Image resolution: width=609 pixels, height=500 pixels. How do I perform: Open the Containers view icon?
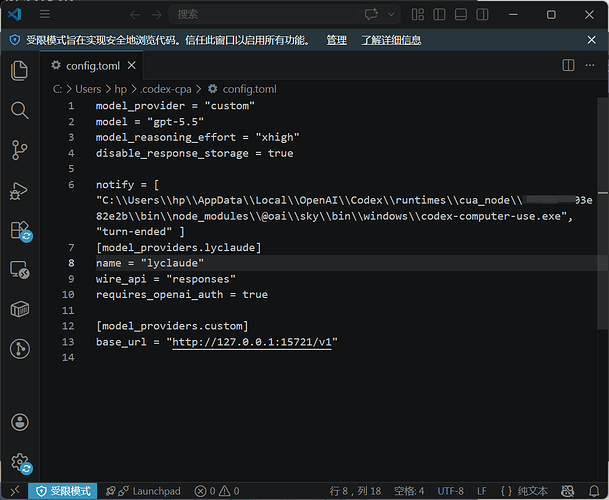(x=19, y=309)
